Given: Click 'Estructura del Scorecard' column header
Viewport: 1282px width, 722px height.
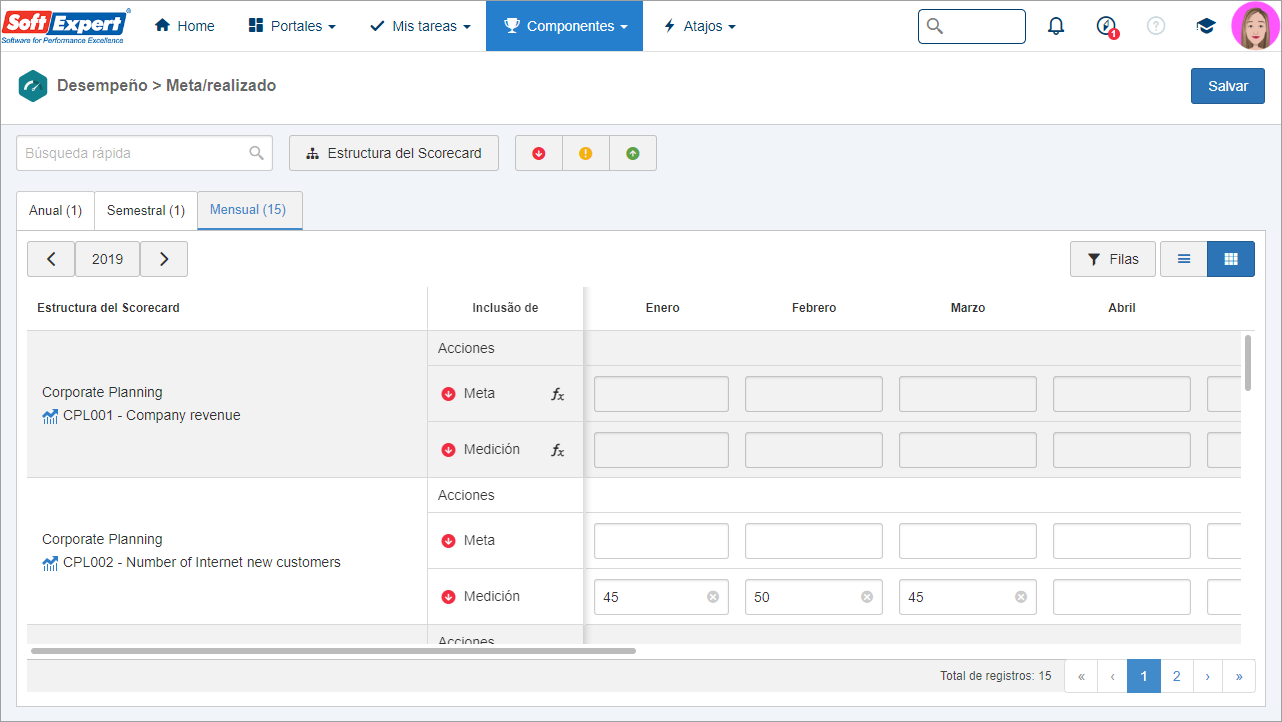Looking at the screenshot, I should (108, 308).
